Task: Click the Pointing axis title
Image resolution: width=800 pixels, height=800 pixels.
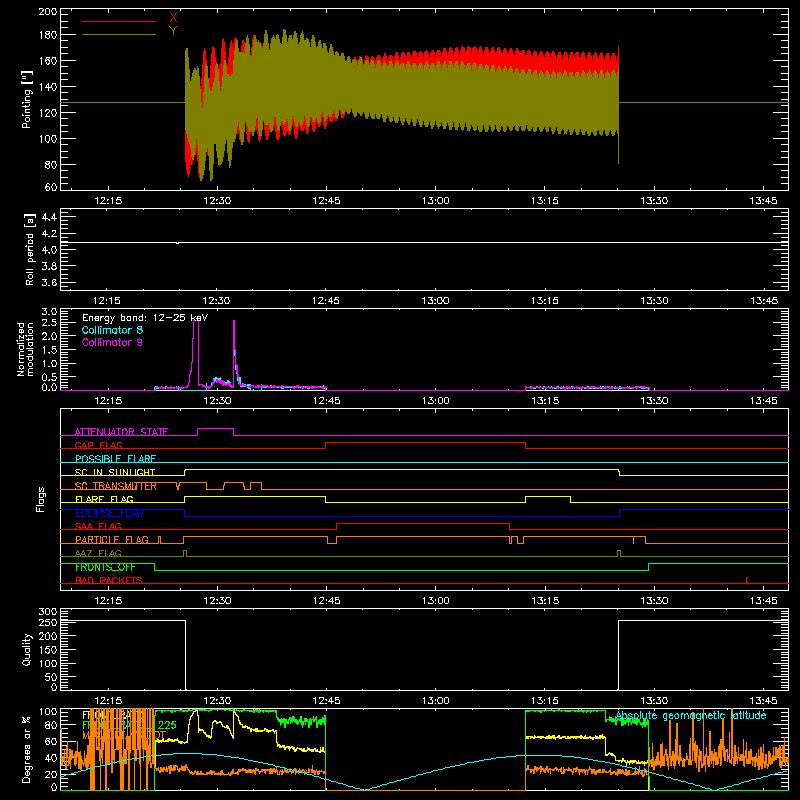Action: (27, 99)
